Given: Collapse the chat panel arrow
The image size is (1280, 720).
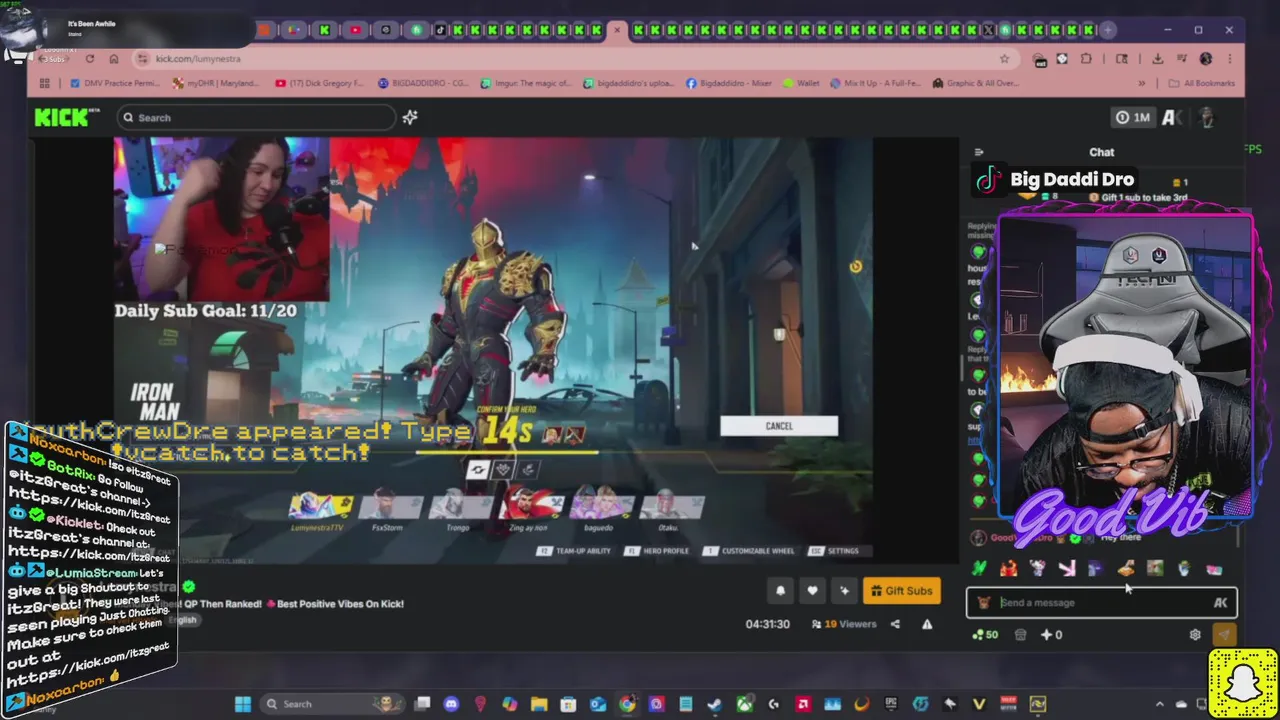Looking at the screenshot, I should [979, 152].
